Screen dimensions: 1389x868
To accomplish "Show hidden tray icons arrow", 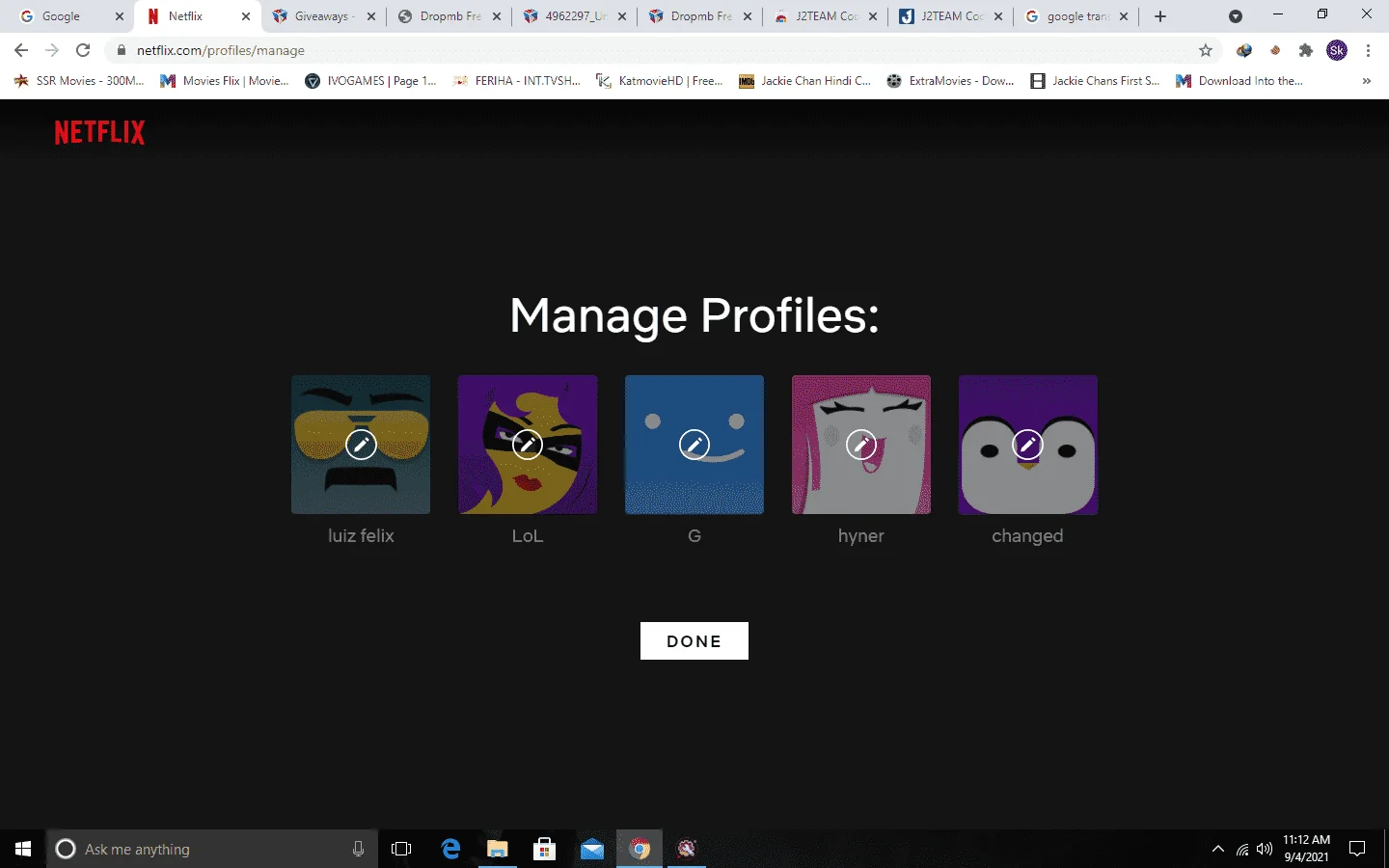I will [1218, 849].
